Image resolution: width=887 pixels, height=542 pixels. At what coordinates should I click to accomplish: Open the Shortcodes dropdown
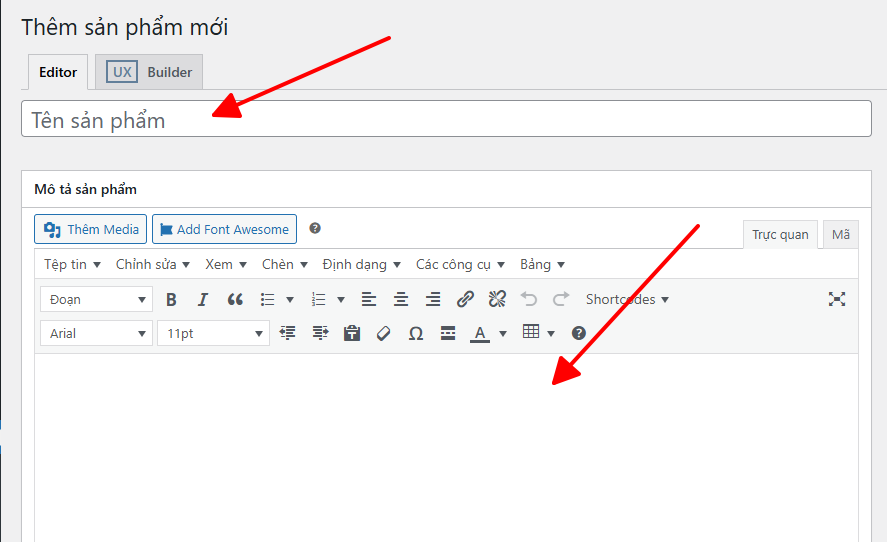(x=627, y=299)
